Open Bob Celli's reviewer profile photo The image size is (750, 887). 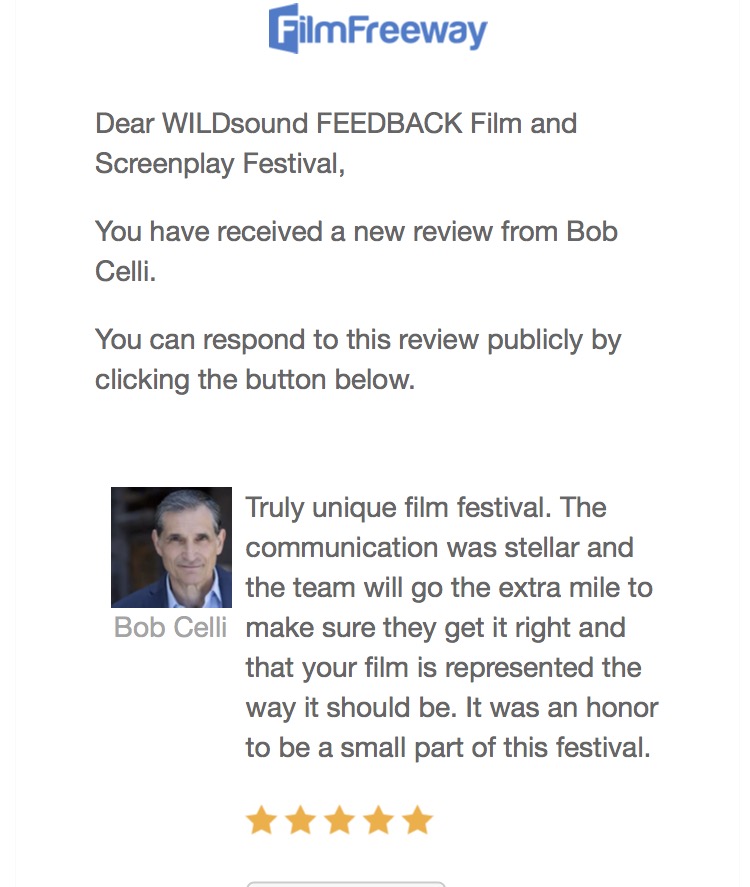171,547
